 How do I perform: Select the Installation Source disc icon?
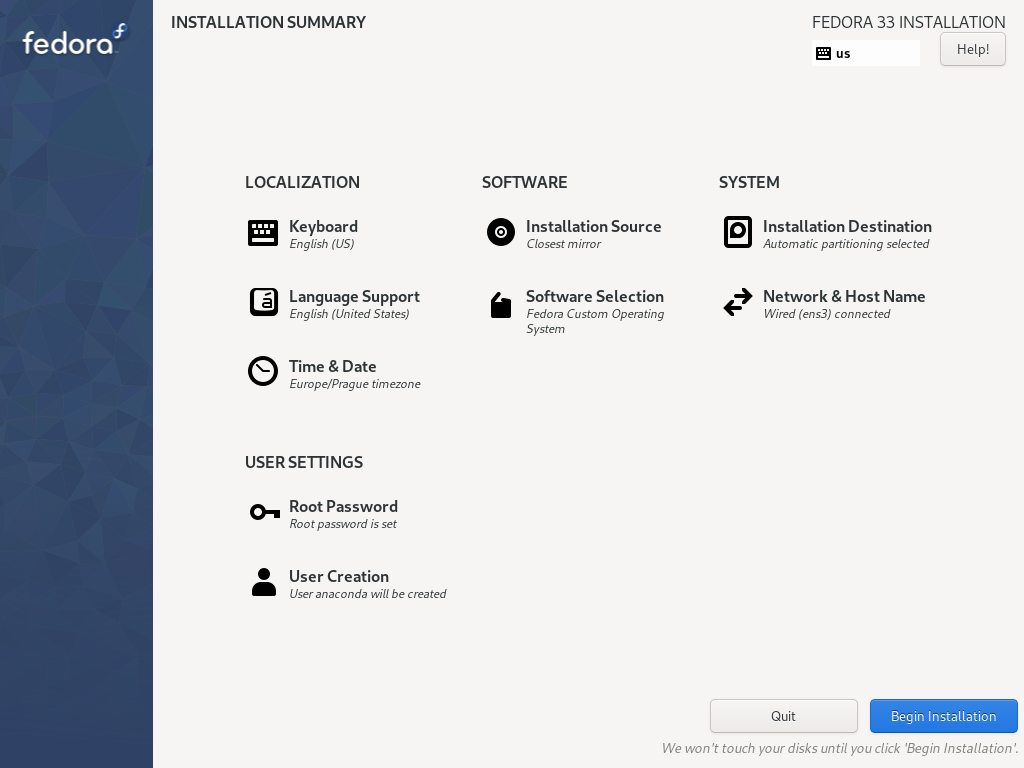(x=501, y=232)
